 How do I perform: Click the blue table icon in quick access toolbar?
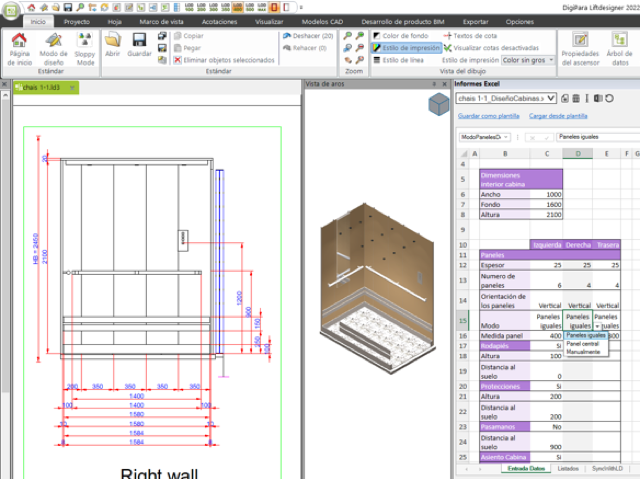(177, 7)
